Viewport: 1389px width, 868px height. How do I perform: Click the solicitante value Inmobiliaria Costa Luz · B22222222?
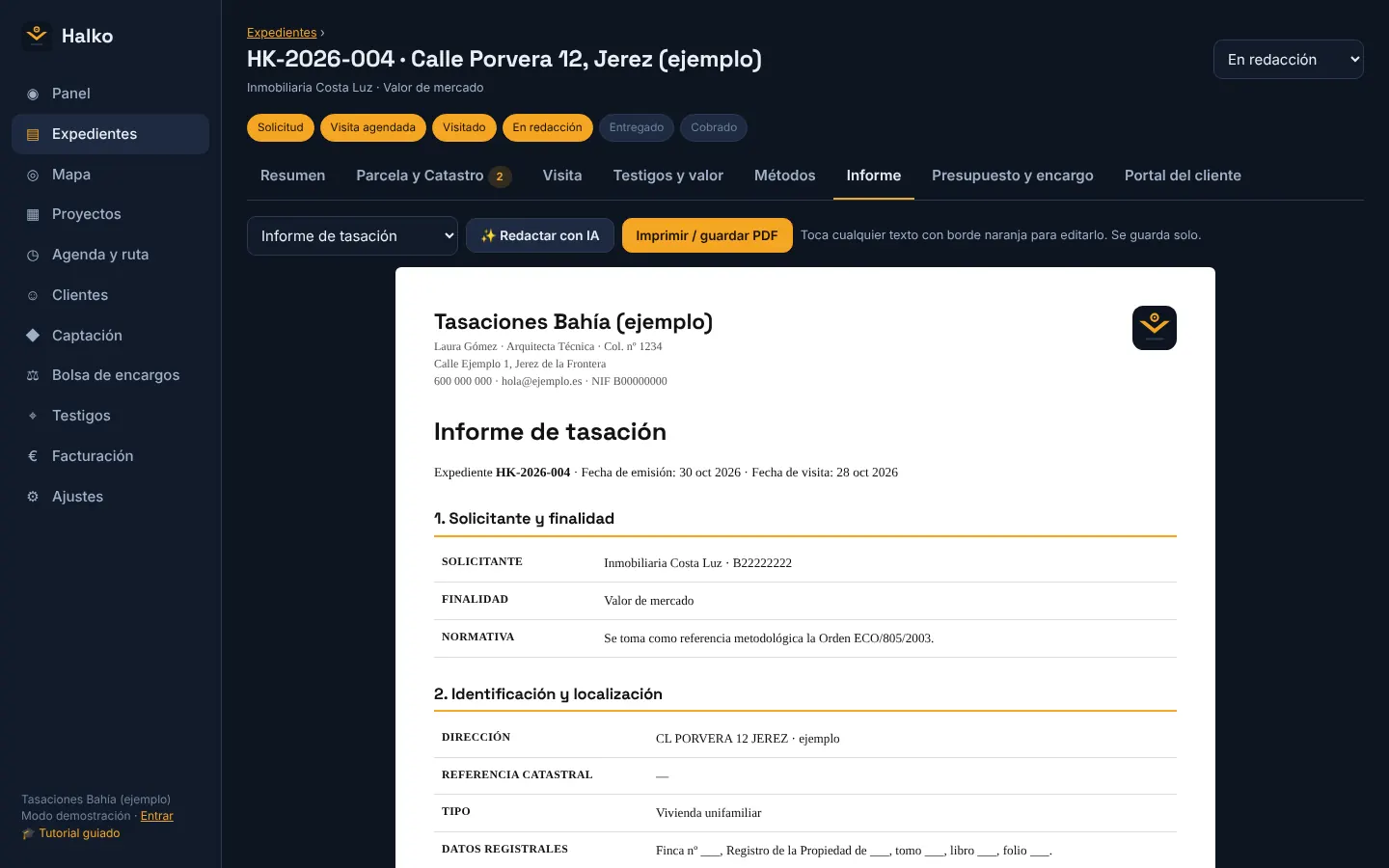697,563
